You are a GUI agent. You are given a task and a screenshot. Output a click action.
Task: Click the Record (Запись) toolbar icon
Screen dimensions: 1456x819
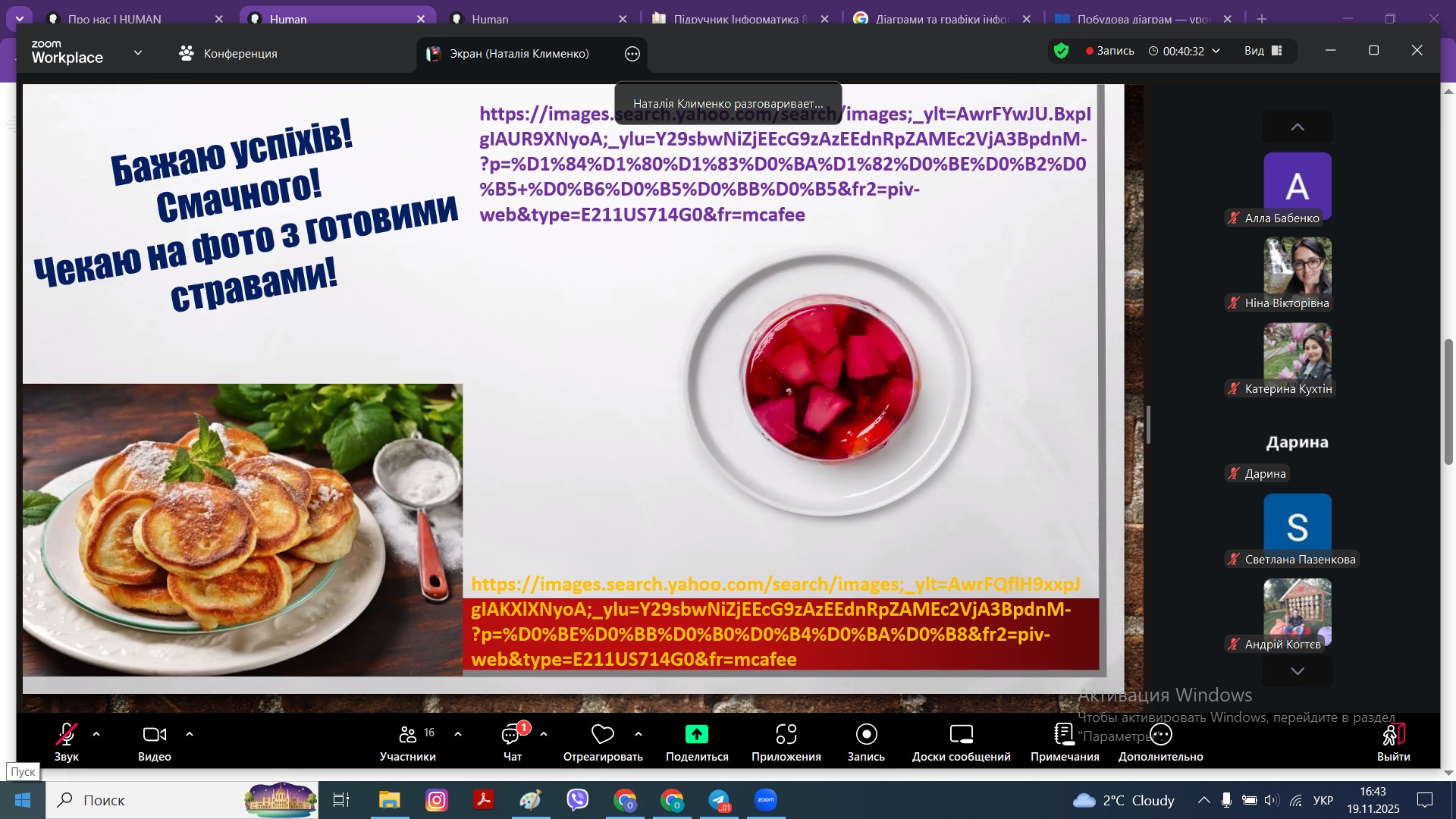[866, 735]
